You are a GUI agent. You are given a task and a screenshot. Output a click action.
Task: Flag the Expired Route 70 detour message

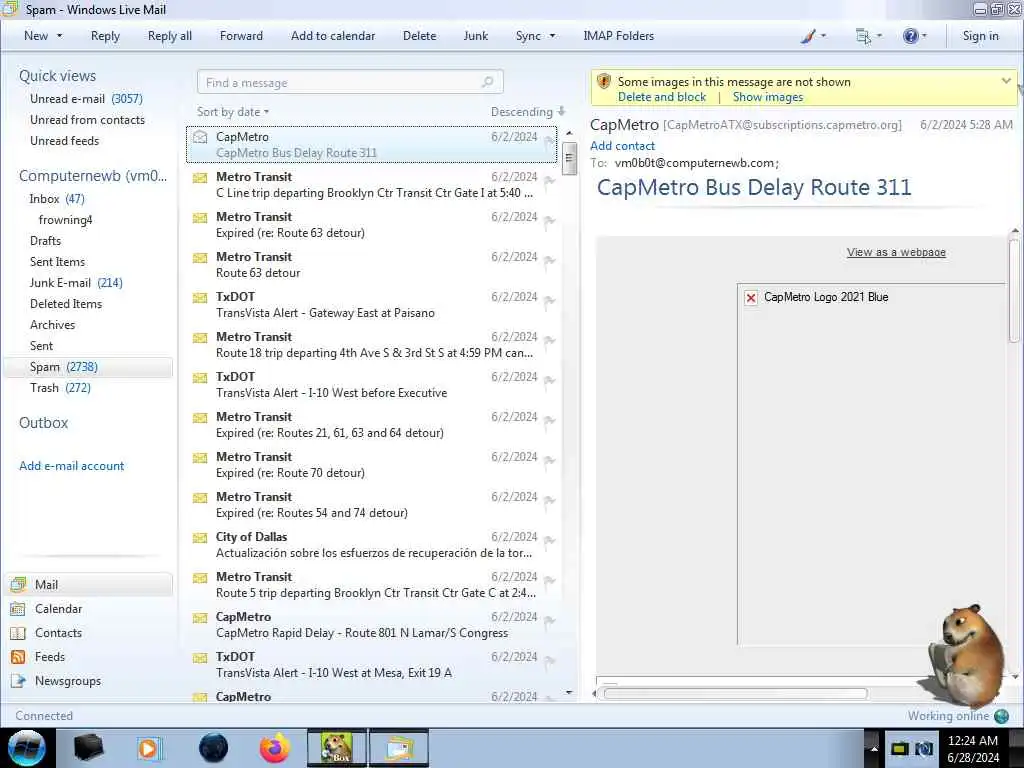tap(550, 462)
